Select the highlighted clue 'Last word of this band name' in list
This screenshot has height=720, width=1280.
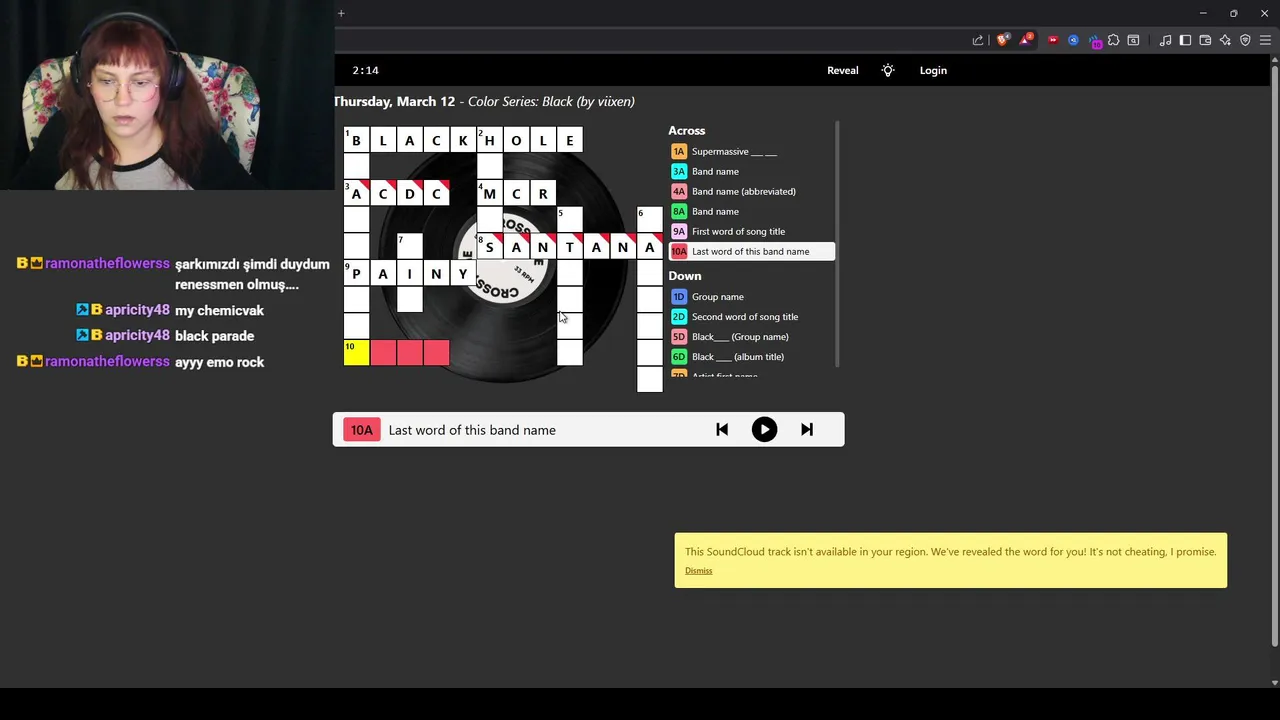coord(751,251)
